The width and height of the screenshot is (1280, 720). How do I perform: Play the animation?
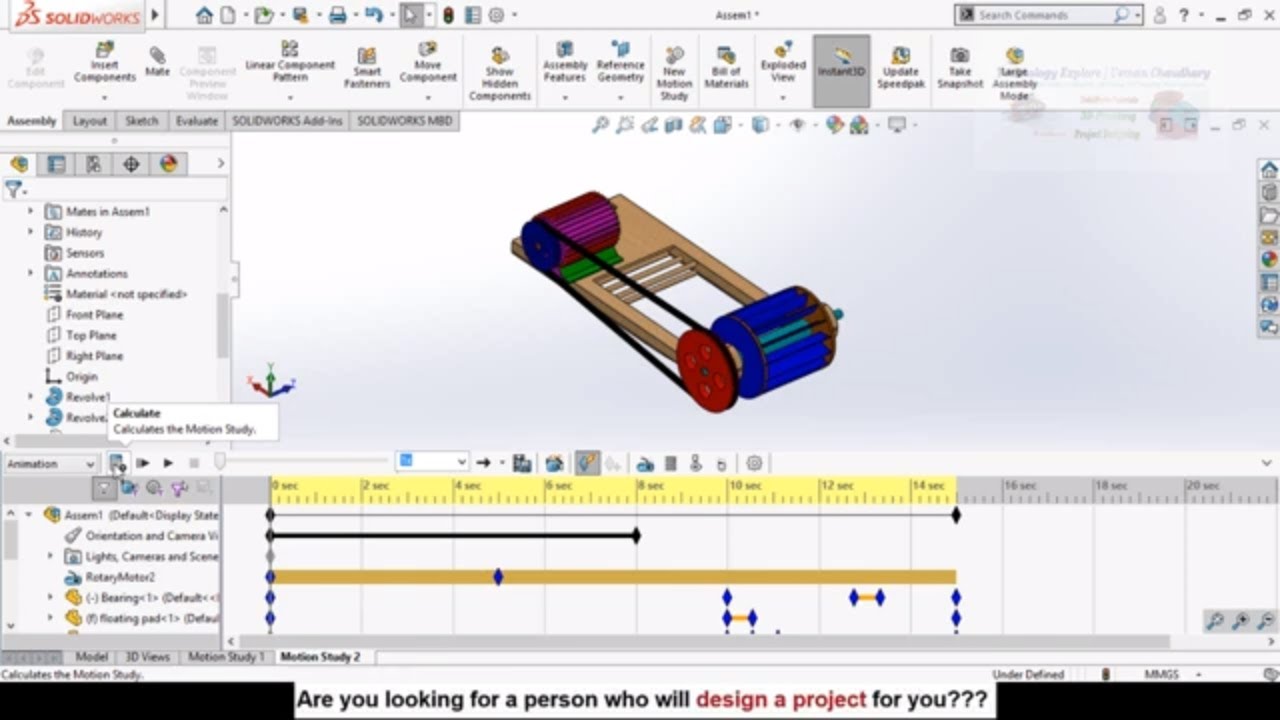pos(168,463)
